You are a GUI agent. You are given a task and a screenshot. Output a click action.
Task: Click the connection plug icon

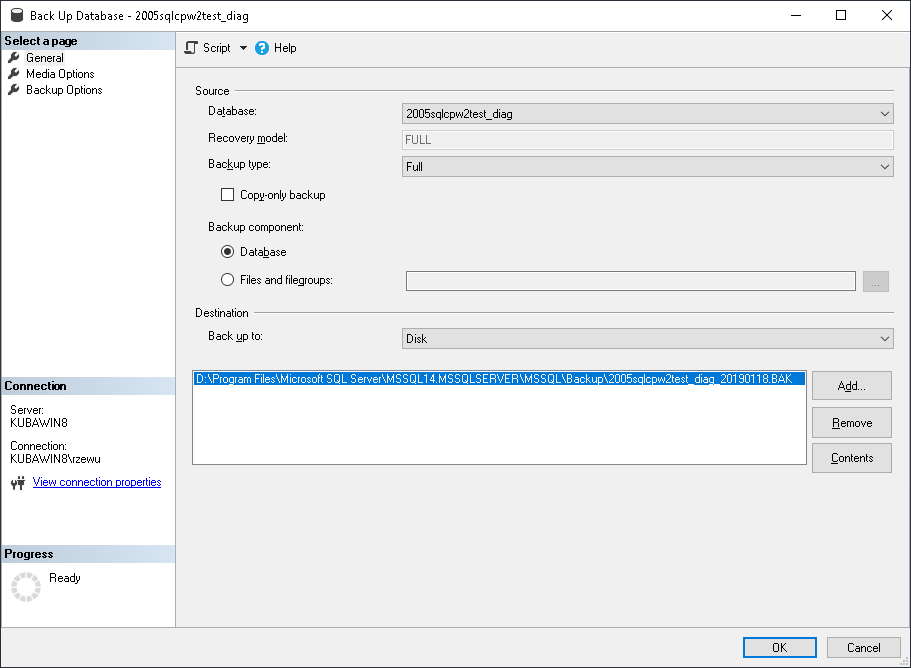(x=18, y=483)
